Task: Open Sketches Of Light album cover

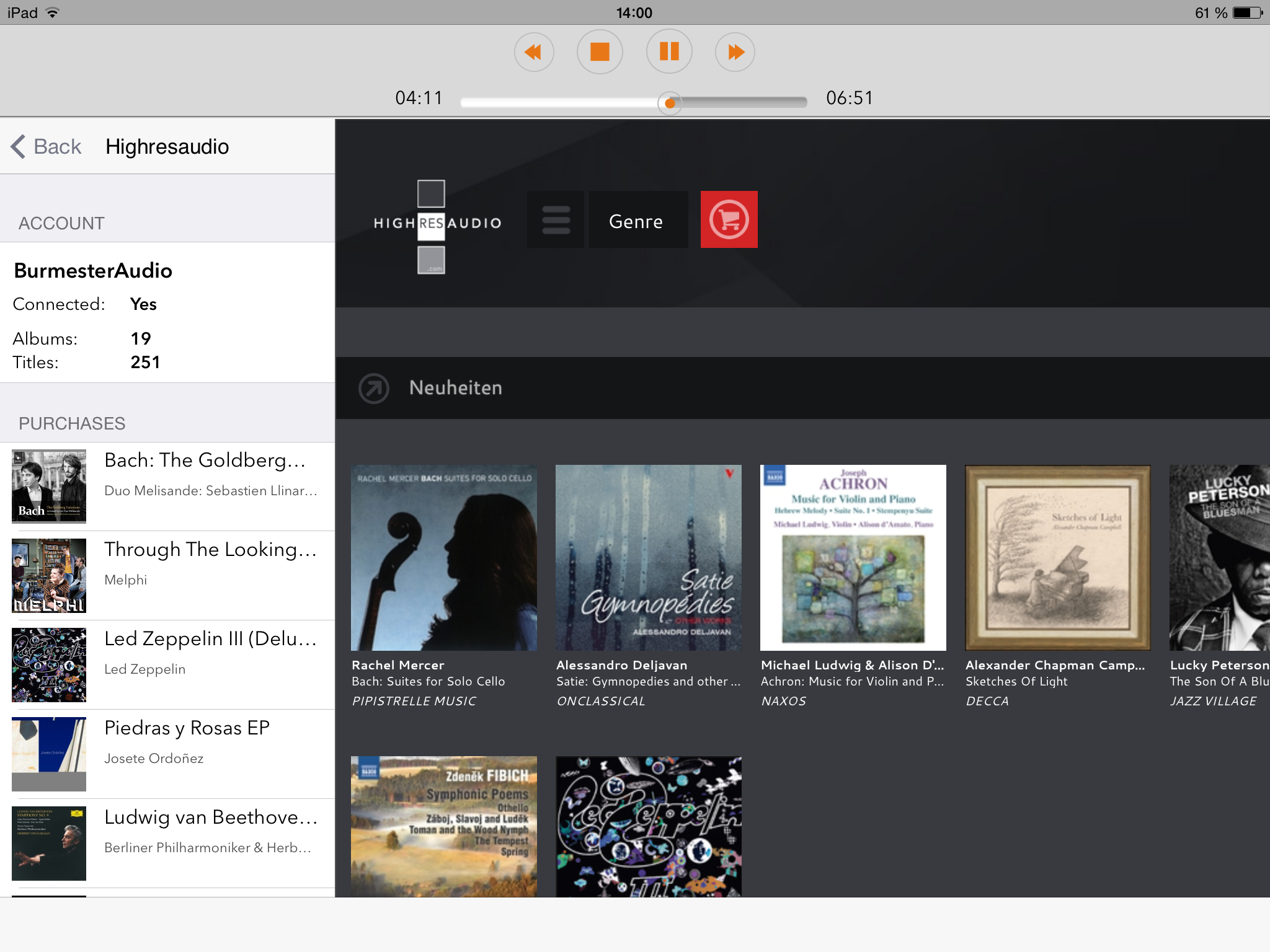Action: tap(1058, 558)
